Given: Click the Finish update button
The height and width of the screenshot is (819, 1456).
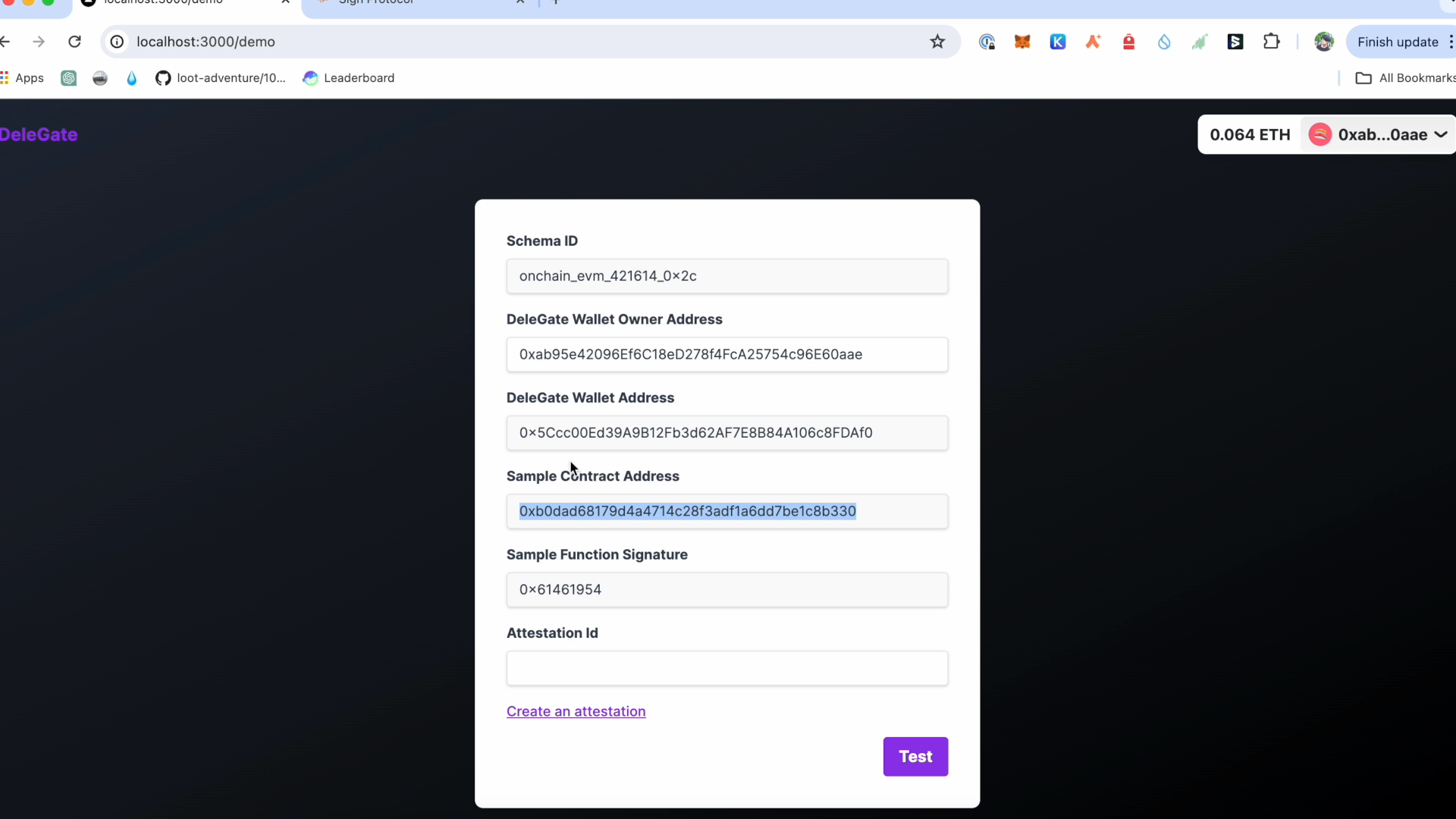Looking at the screenshot, I should (x=1398, y=42).
